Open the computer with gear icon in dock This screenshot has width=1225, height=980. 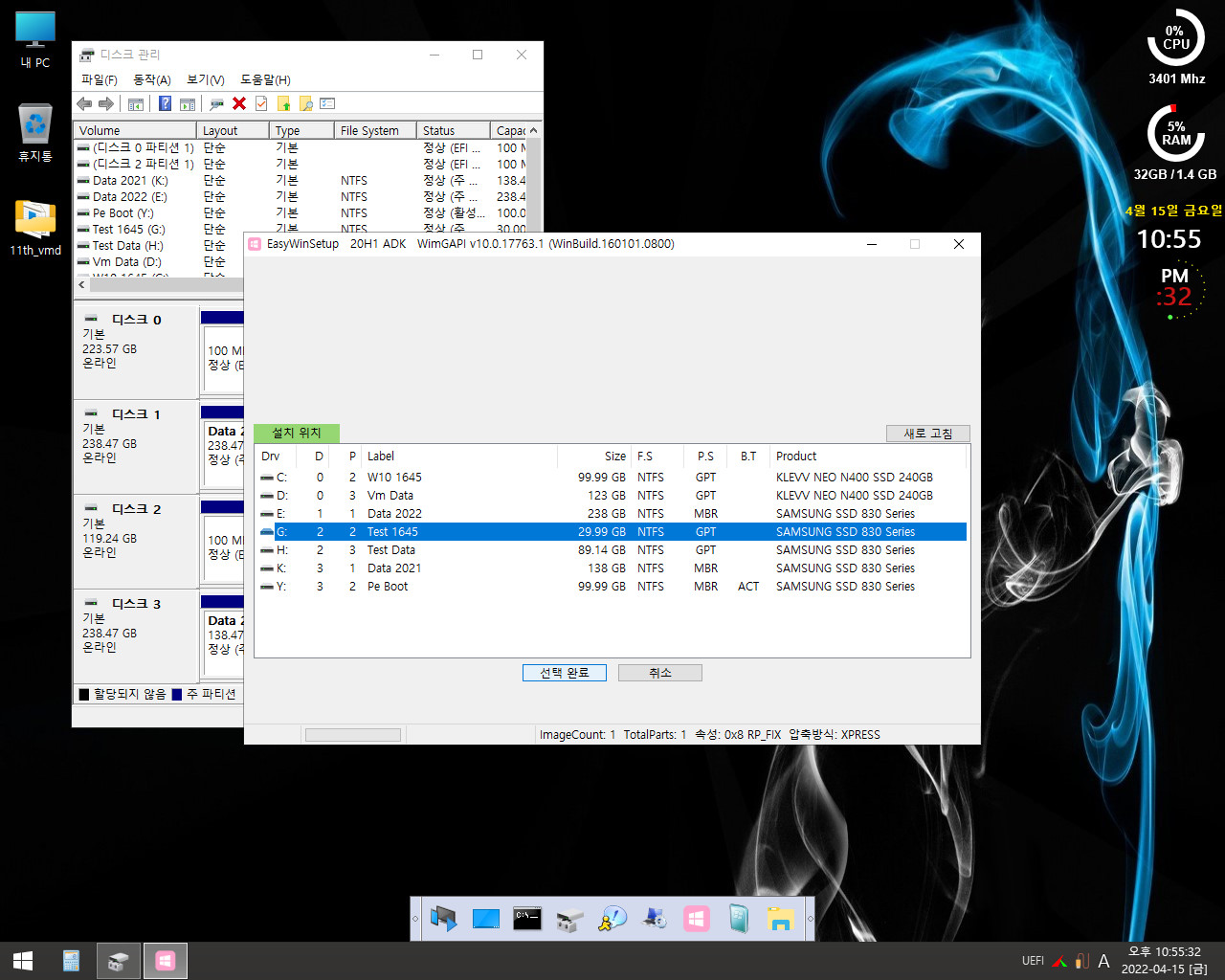tap(655, 919)
